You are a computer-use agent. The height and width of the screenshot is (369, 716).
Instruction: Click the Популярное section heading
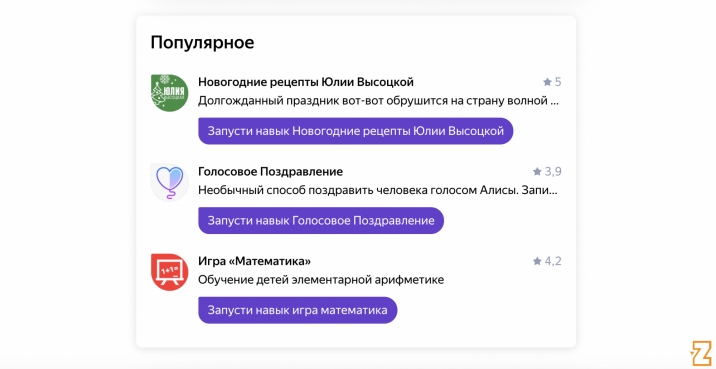(x=202, y=42)
